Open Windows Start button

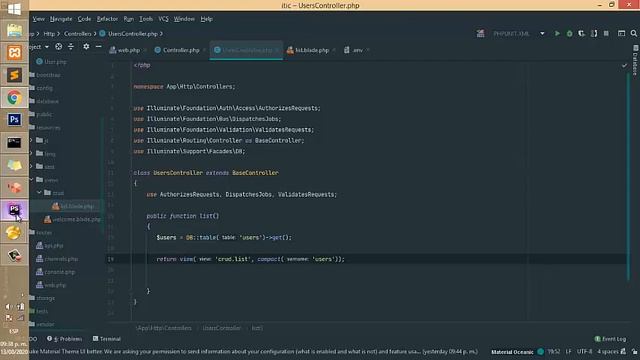[x=14, y=9]
